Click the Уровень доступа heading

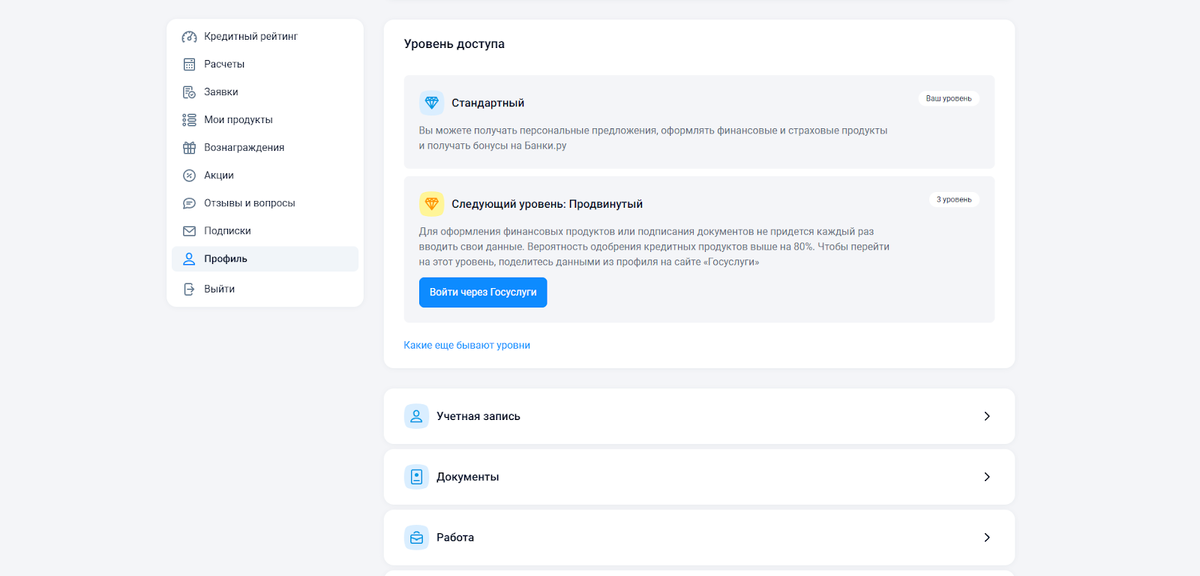pos(454,44)
